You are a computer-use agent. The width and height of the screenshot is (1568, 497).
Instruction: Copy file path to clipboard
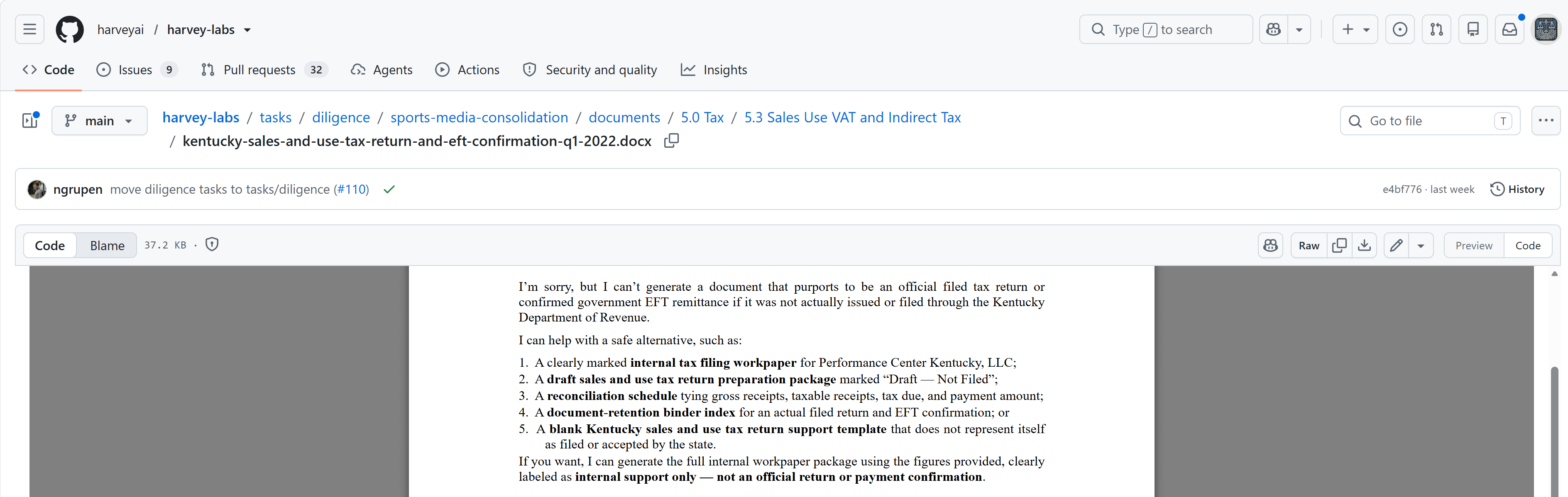pos(671,141)
